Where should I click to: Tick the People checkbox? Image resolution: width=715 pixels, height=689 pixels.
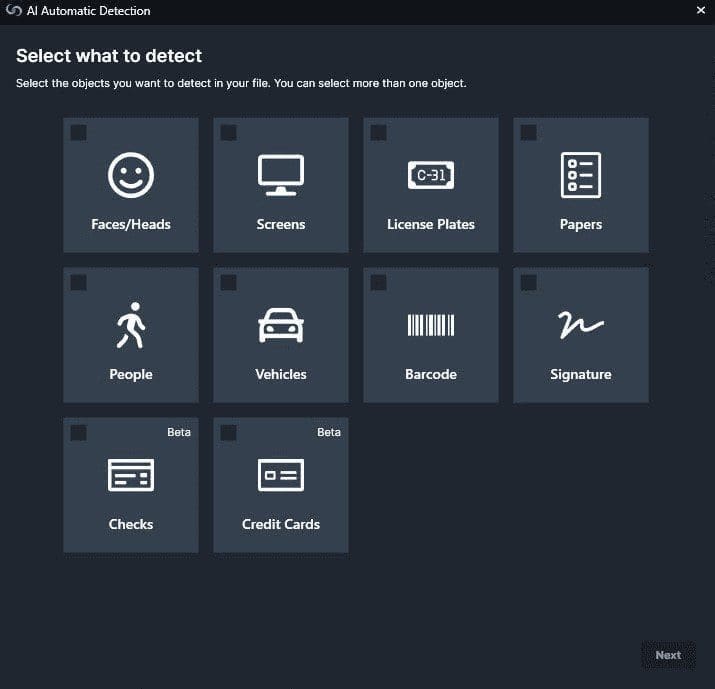tap(78, 283)
